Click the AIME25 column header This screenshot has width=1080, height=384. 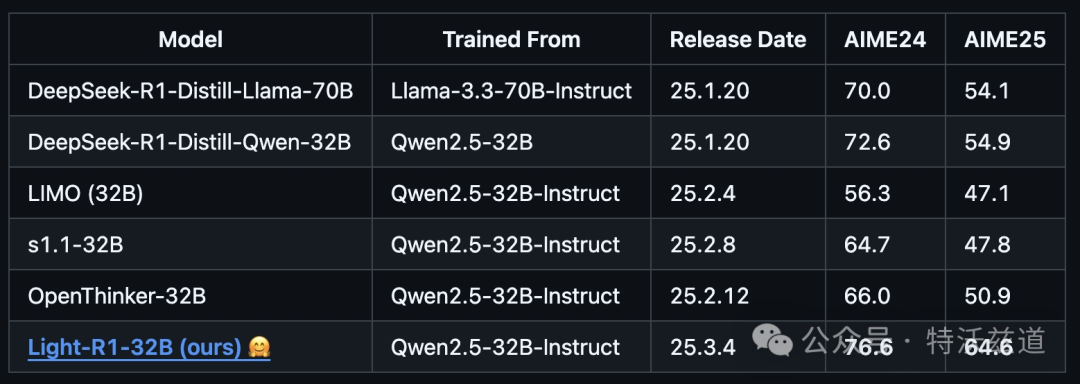click(1005, 39)
